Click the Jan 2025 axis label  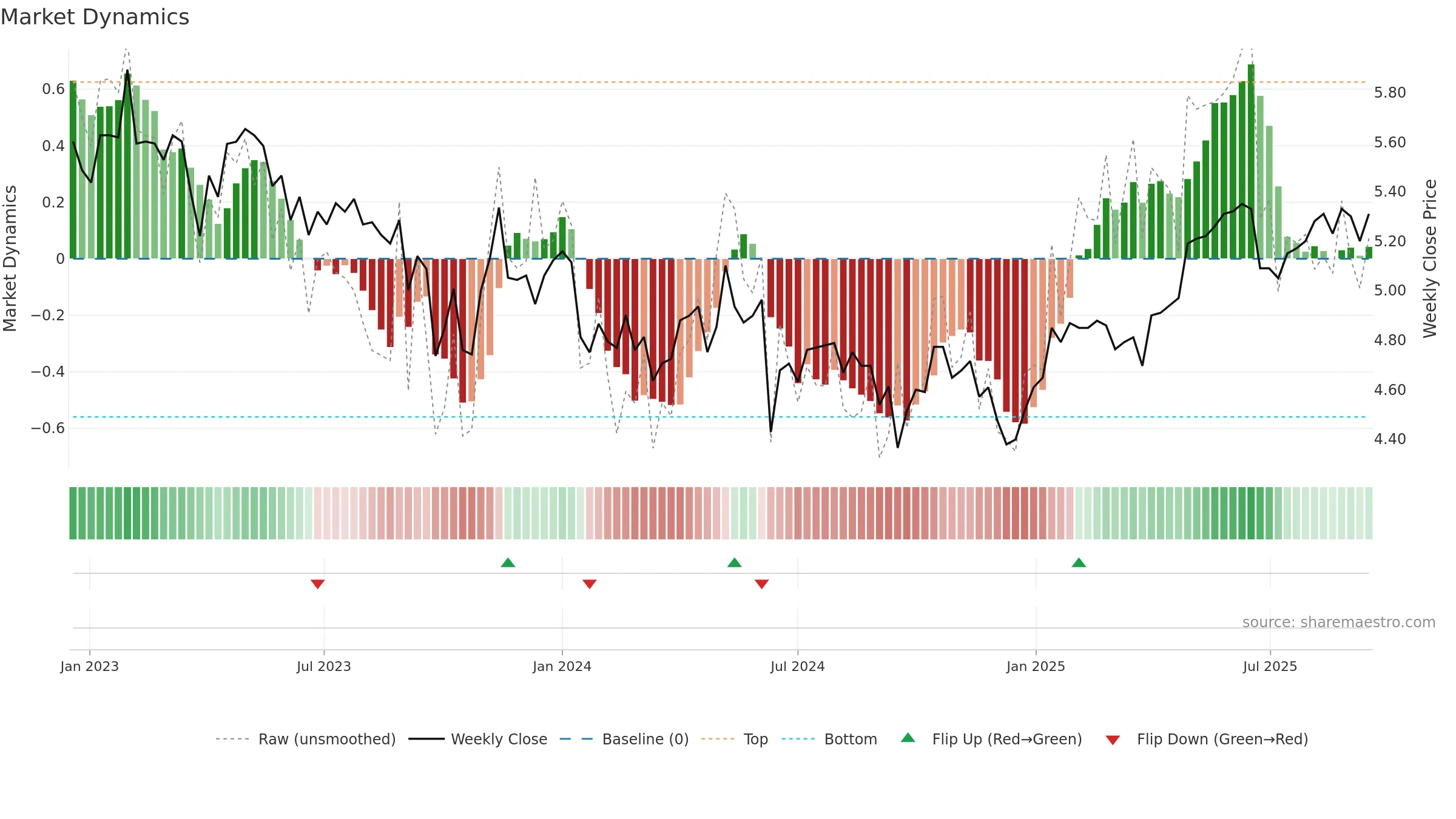click(1036, 666)
